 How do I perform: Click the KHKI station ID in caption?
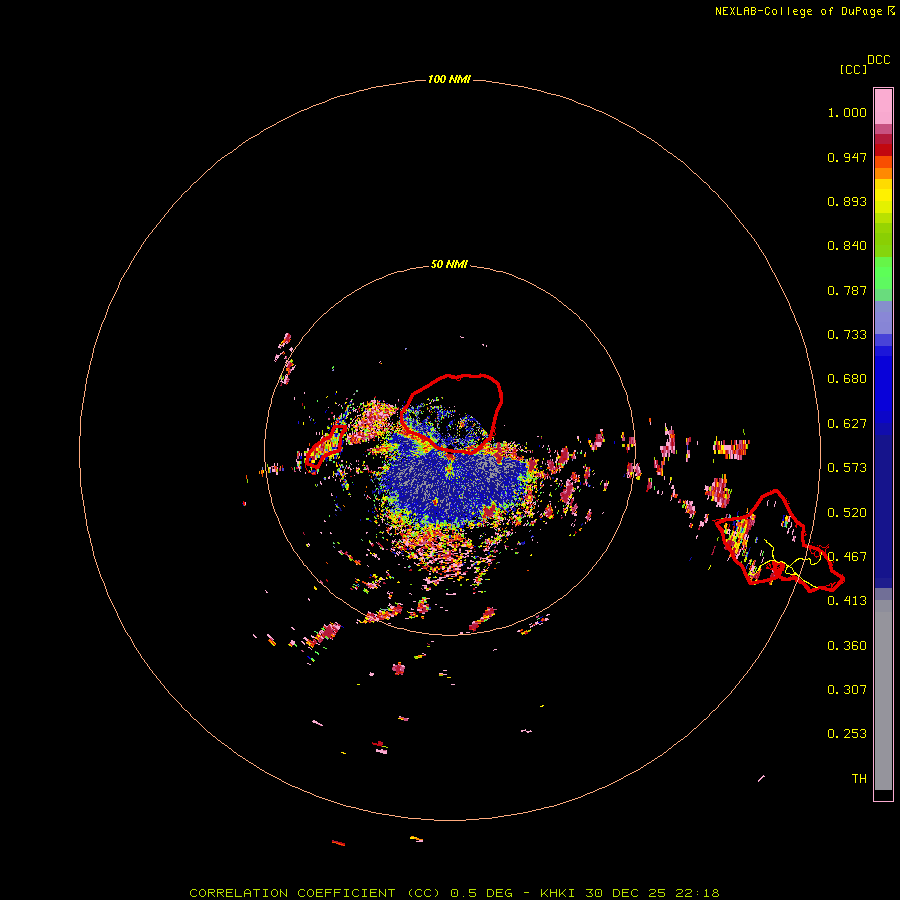(x=557, y=893)
